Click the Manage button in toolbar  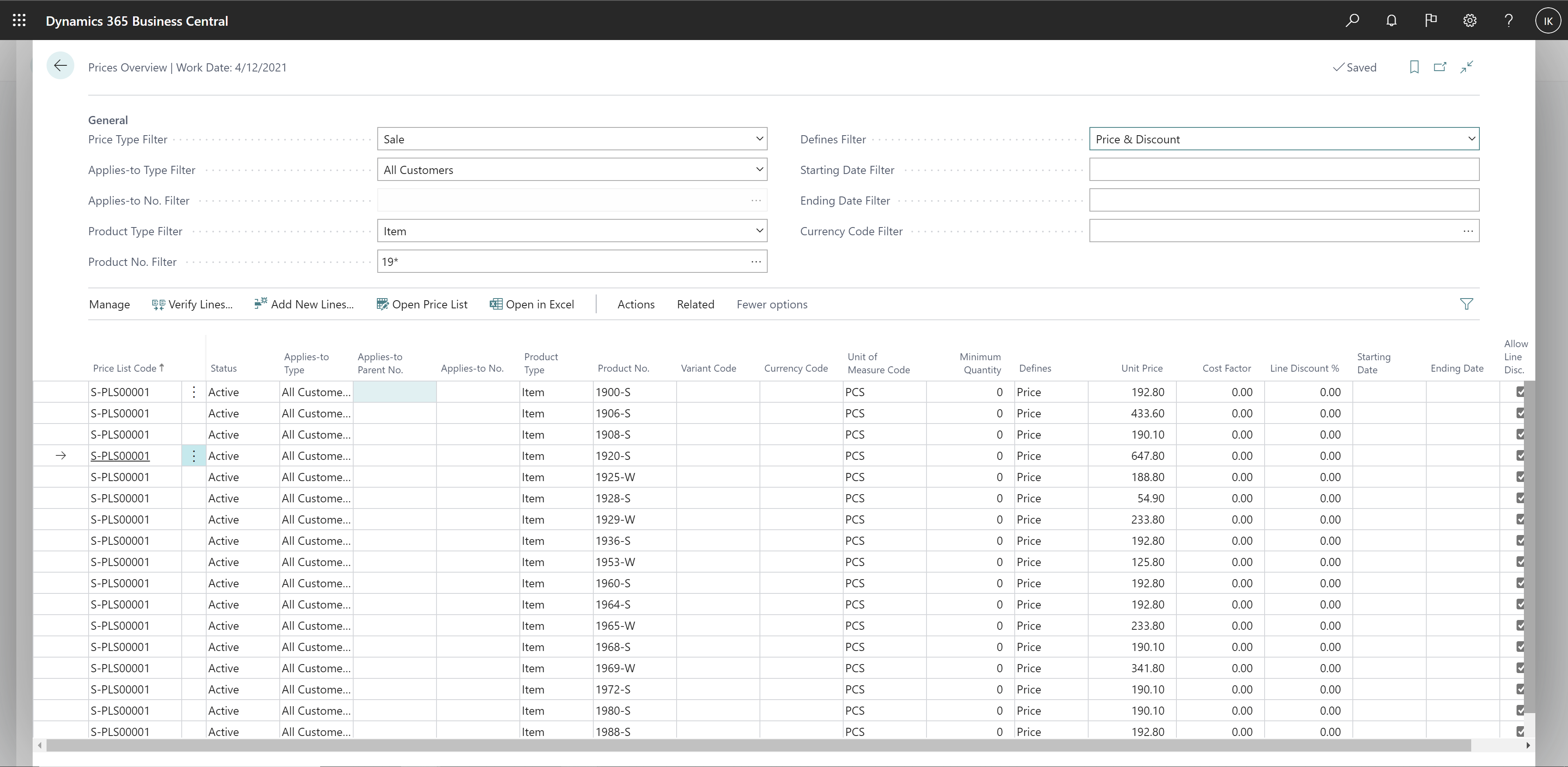[x=109, y=304]
